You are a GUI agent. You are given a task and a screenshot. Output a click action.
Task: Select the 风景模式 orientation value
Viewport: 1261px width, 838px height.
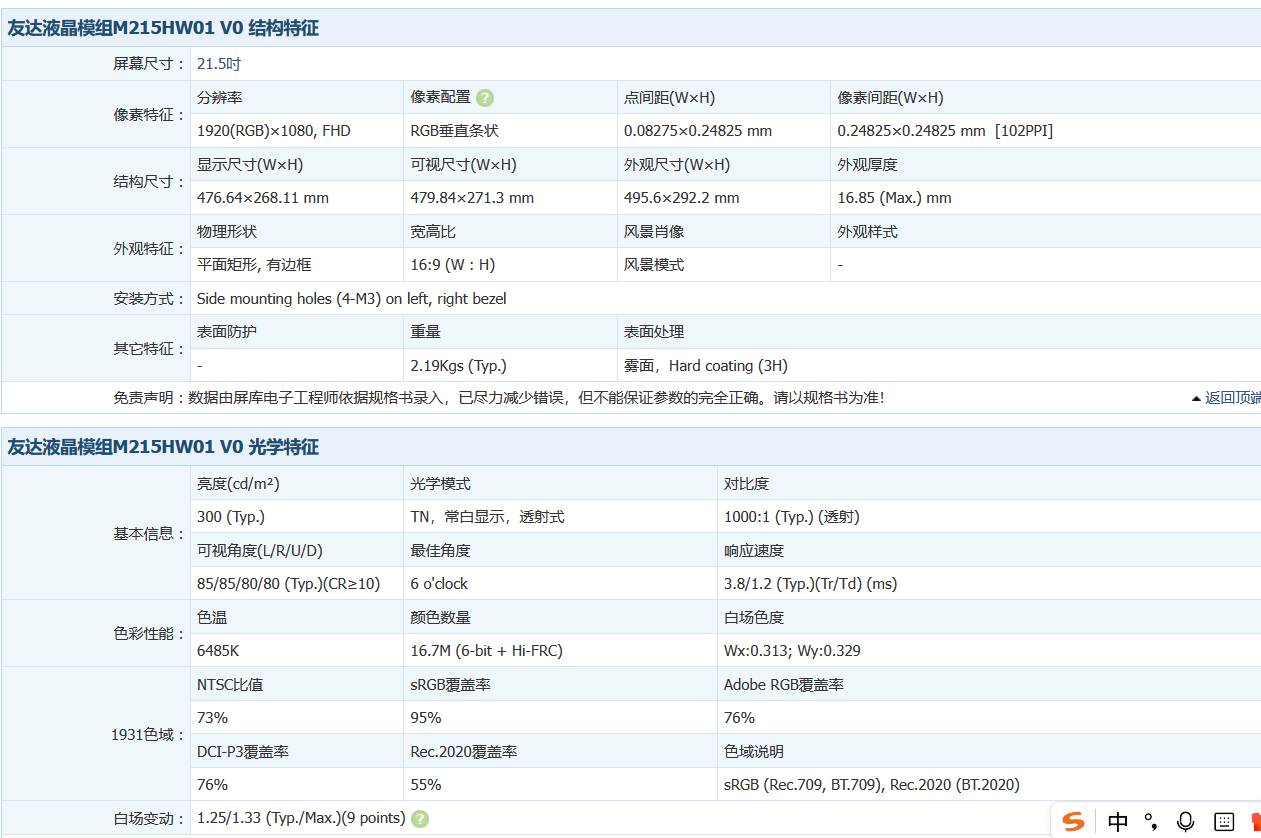[654, 265]
